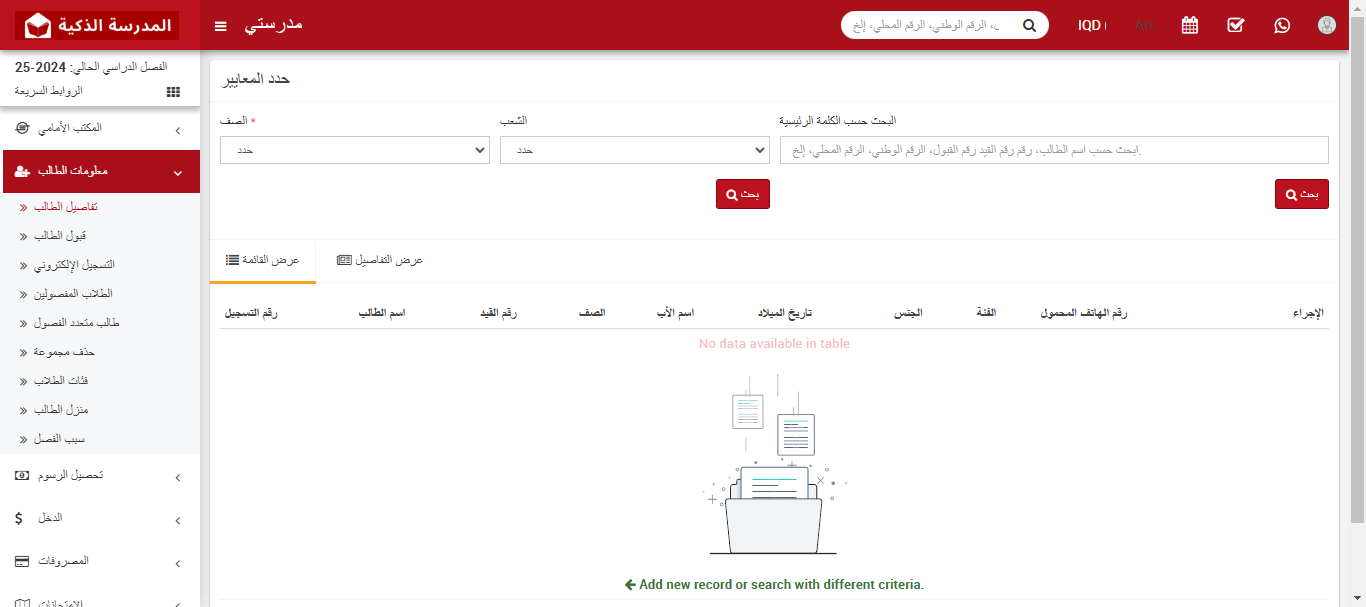1366x607 pixels.
Task: Expand the المصروفات sidebar section
Action: [x=100, y=560]
